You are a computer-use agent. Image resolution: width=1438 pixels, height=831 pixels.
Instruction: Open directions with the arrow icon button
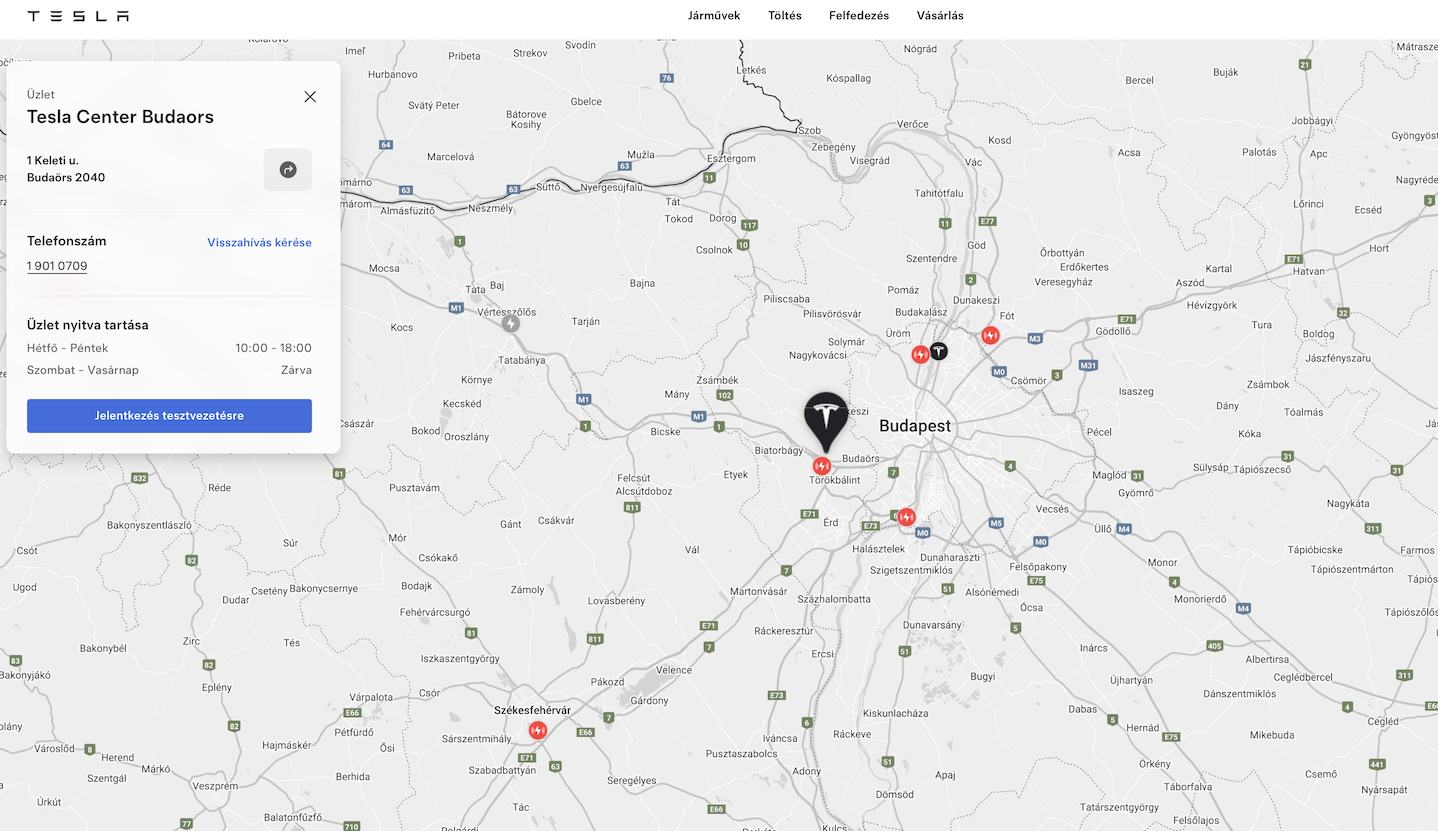[x=288, y=170]
